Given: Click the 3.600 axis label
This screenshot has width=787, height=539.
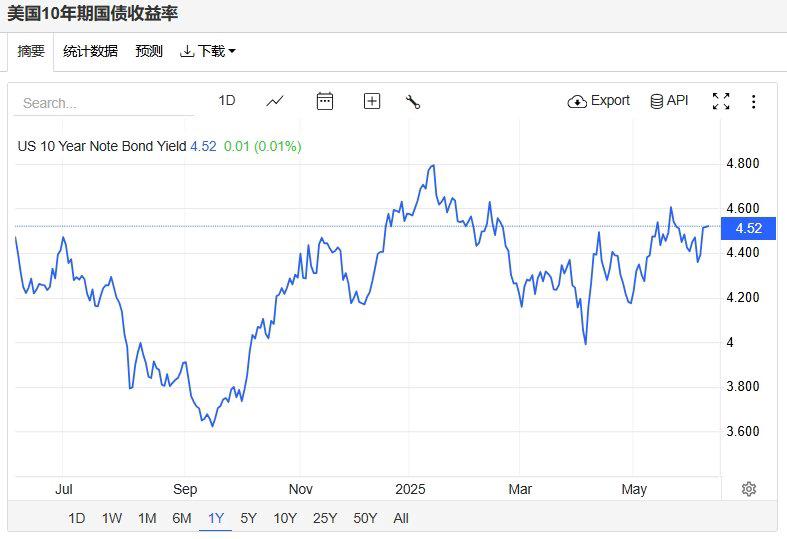Looking at the screenshot, I should pyautogui.click(x=743, y=431).
